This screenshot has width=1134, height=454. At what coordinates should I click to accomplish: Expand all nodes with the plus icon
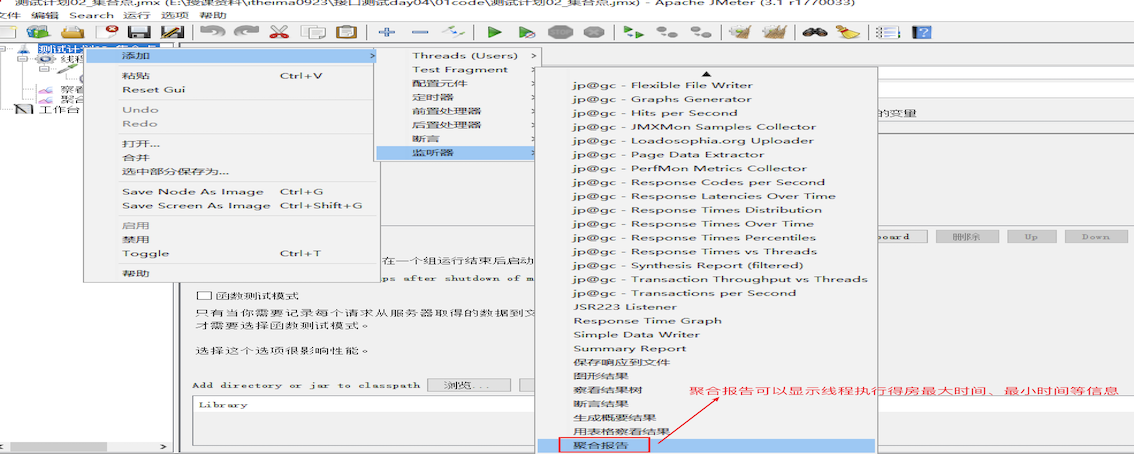(388, 32)
